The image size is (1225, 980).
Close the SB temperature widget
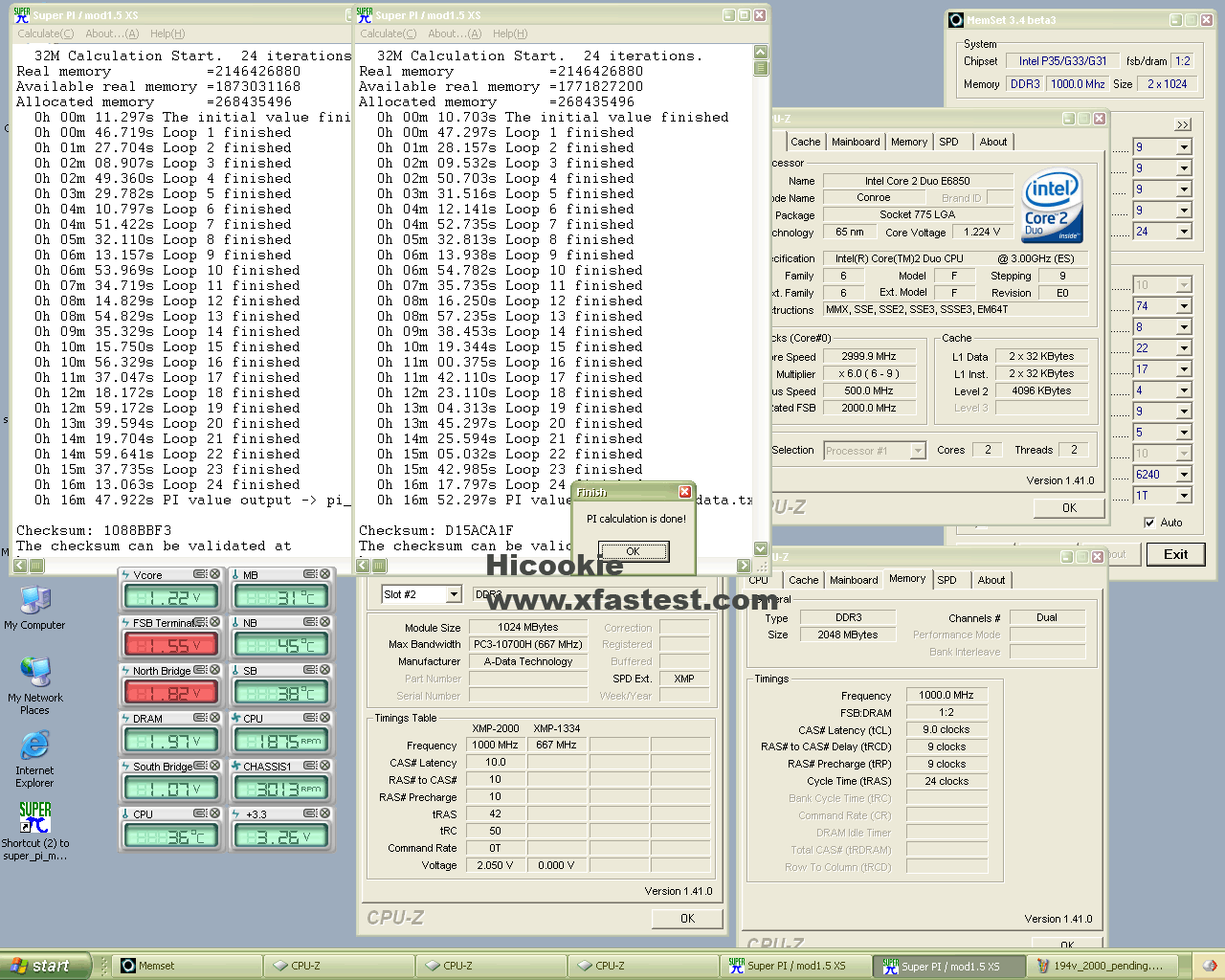[324, 670]
